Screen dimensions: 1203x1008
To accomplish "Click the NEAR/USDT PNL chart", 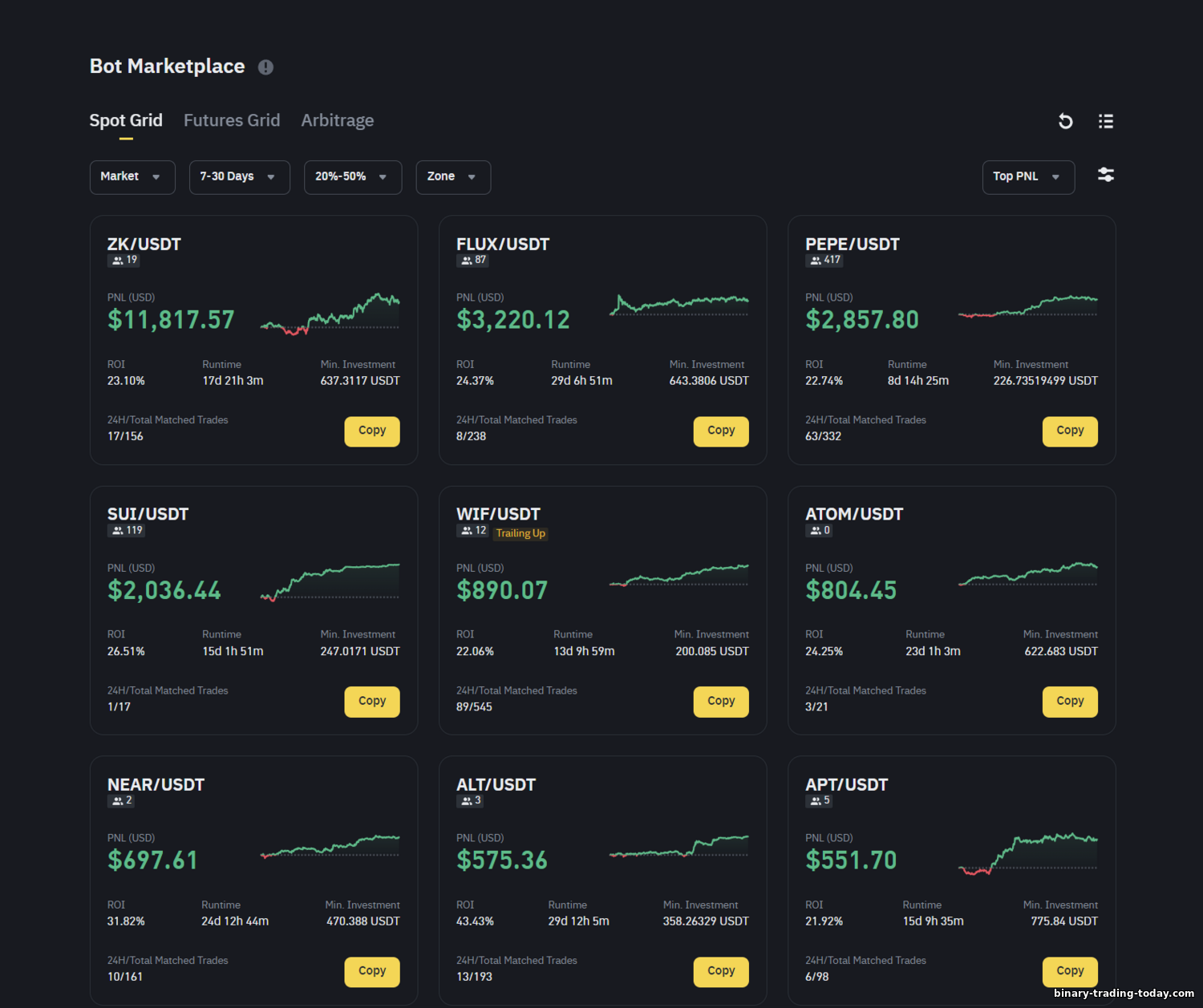I will coord(330,848).
